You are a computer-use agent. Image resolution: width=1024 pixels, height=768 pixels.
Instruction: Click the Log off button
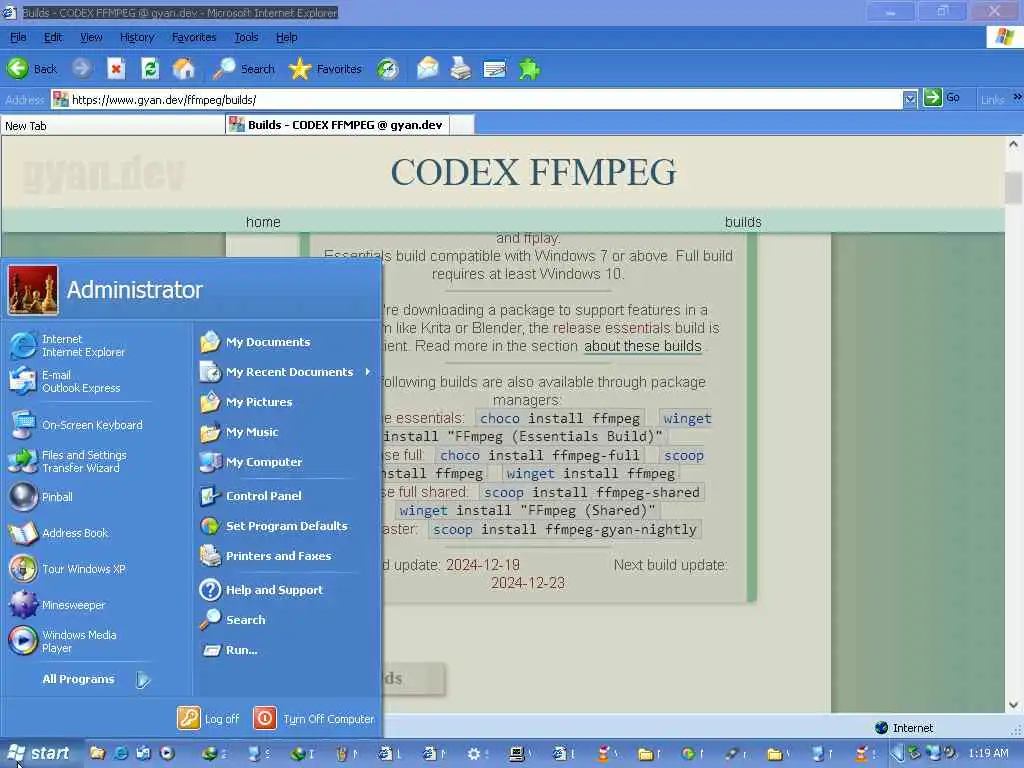pyautogui.click(x=208, y=719)
